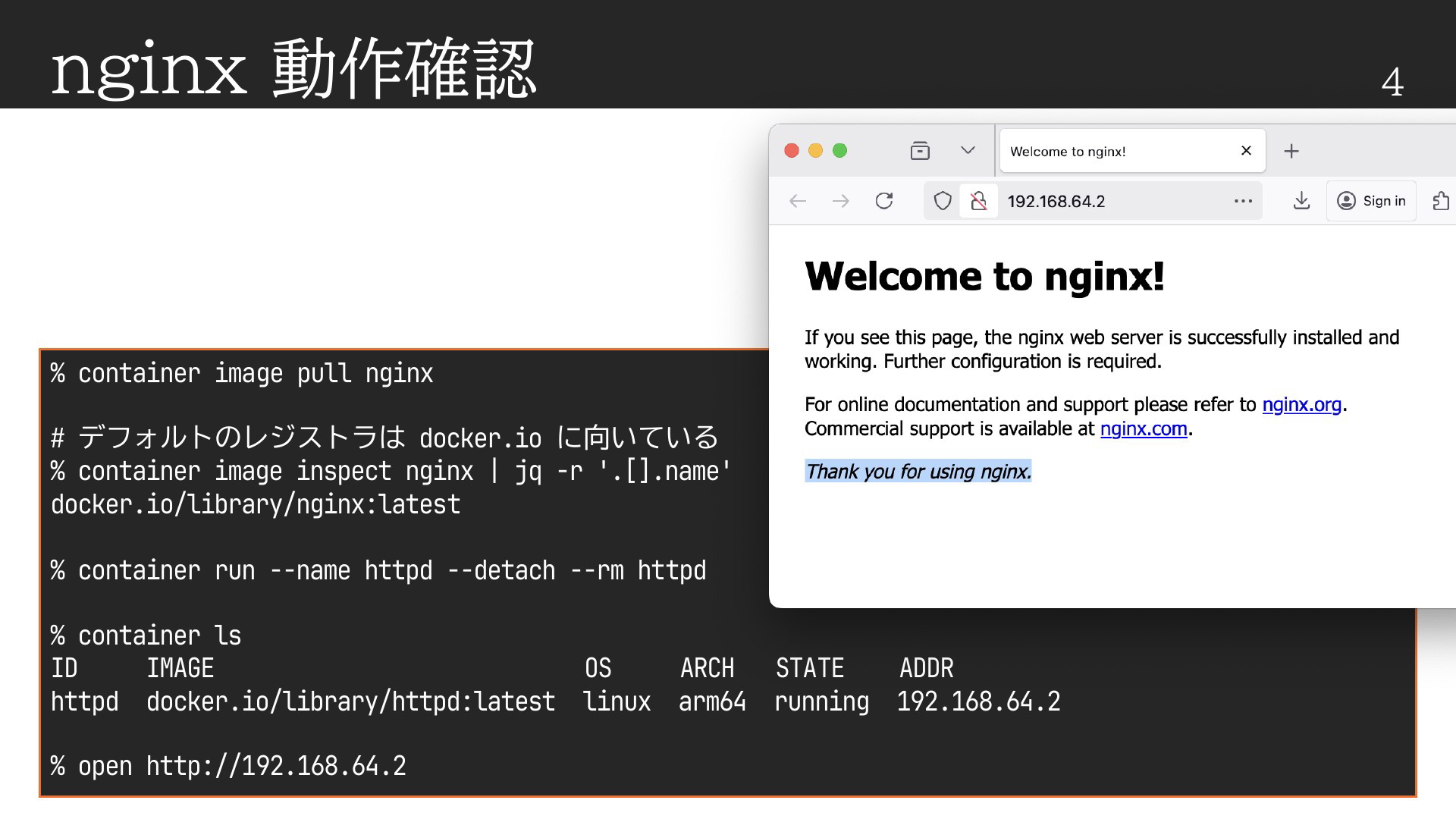This screenshot has width=1456, height=819.
Task: Click the container image inspect nginx command
Action: point(391,472)
